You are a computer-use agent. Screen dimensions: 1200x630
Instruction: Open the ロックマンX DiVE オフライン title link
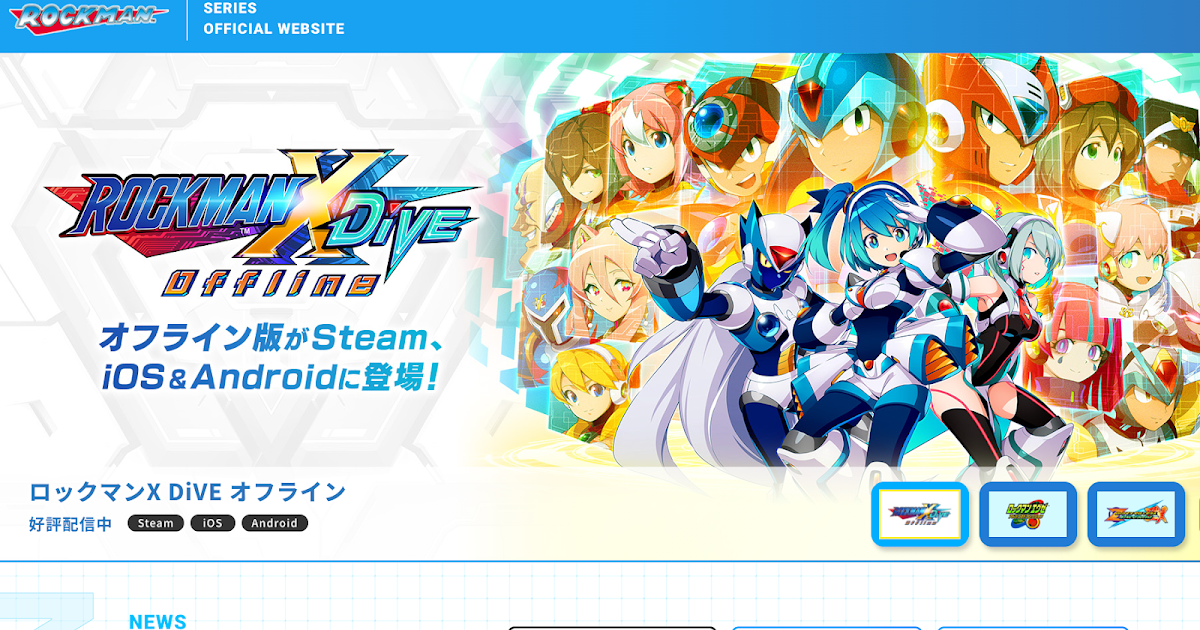point(188,492)
